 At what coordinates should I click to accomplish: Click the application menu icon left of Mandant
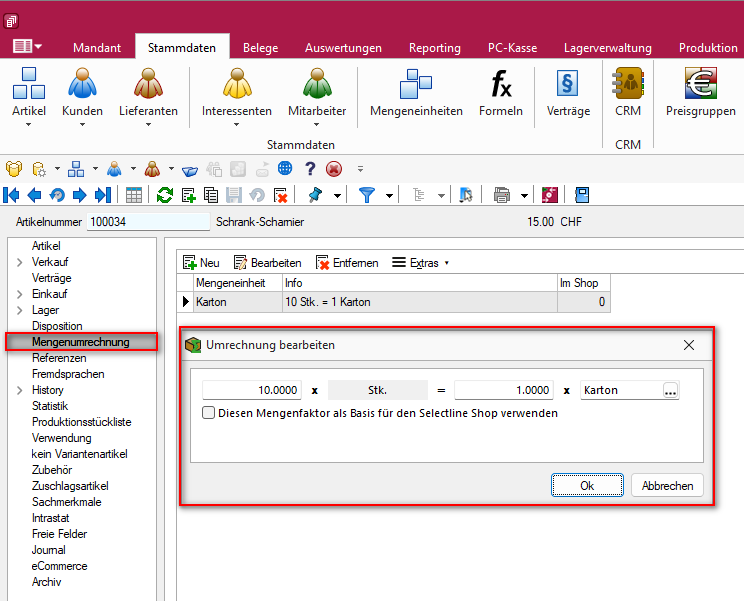(x=27, y=46)
